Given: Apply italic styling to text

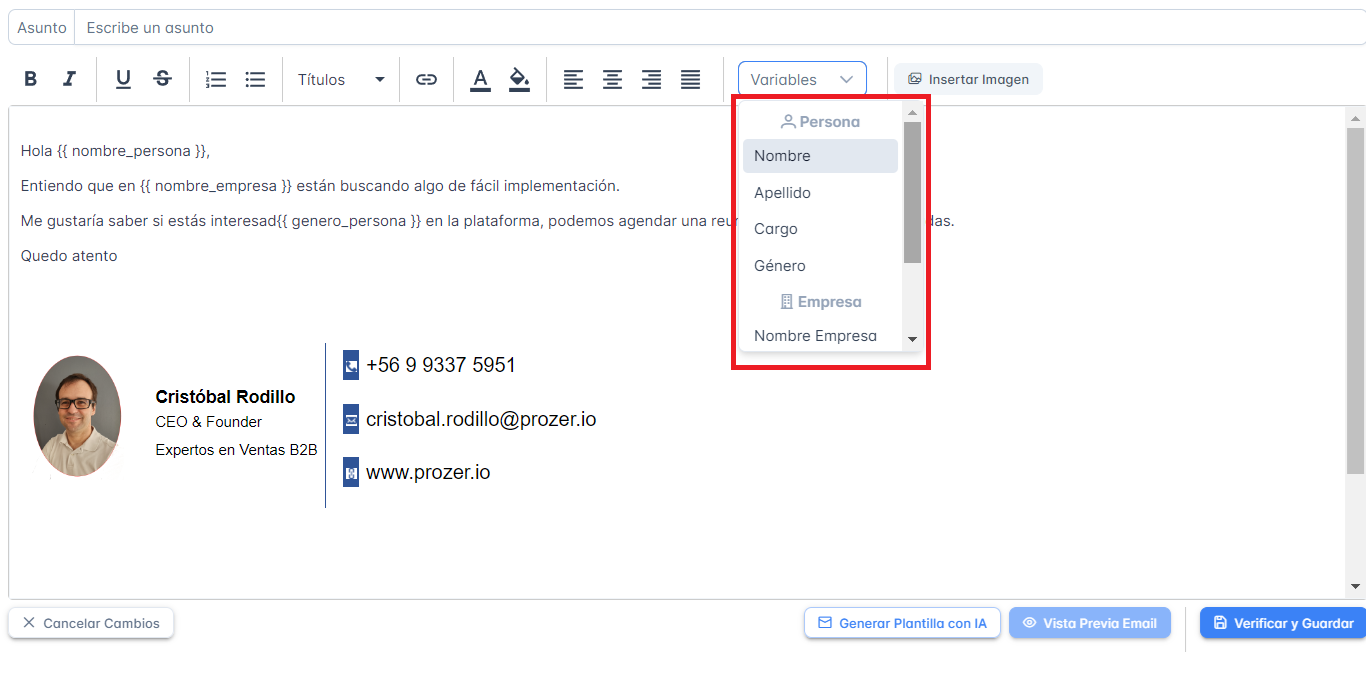Looking at the screenshot, I should [67, 79].
